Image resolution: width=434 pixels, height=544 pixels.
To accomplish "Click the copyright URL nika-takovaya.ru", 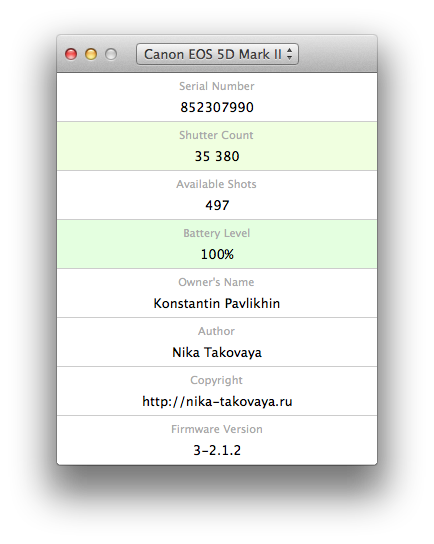I will (217, 401).
